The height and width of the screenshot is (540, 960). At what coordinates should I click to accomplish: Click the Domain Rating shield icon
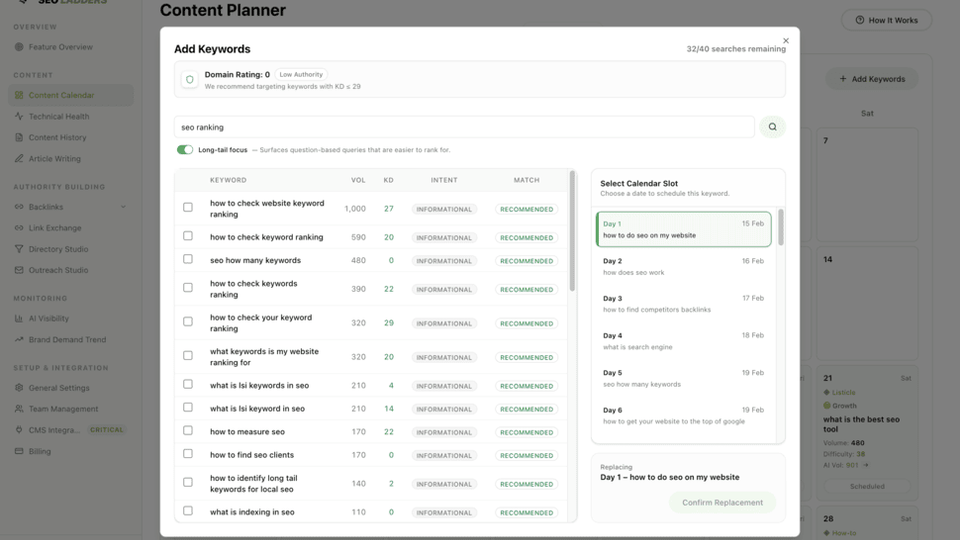point(189,79)
